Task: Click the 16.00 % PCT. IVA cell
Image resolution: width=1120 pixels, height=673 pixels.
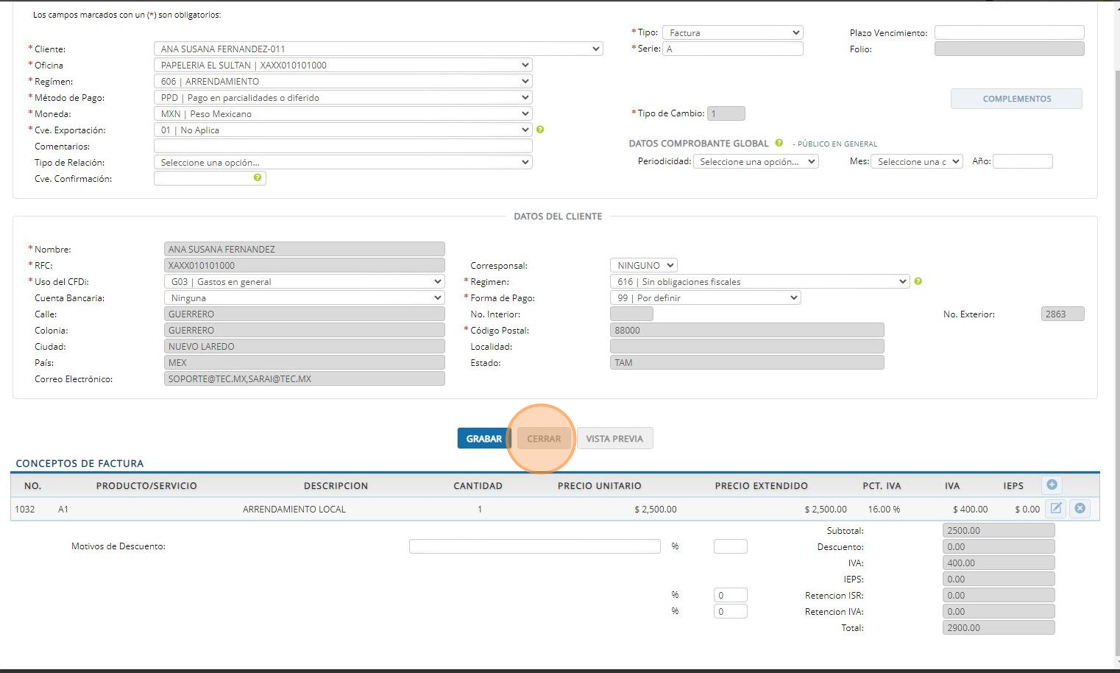Action: pos(884,509)
